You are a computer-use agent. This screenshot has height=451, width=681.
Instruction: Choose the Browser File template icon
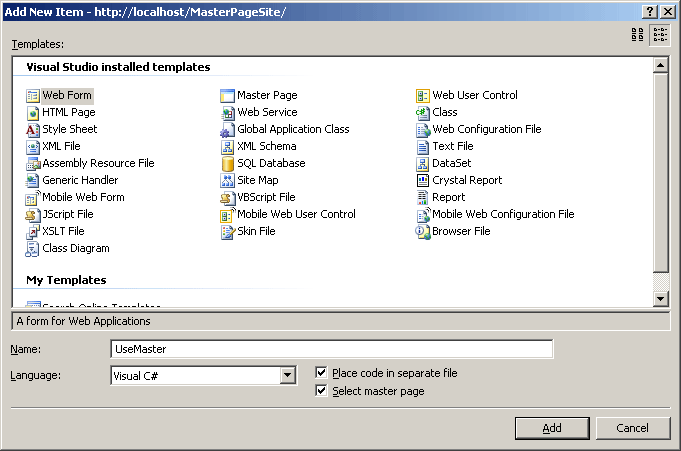[423, 232]
